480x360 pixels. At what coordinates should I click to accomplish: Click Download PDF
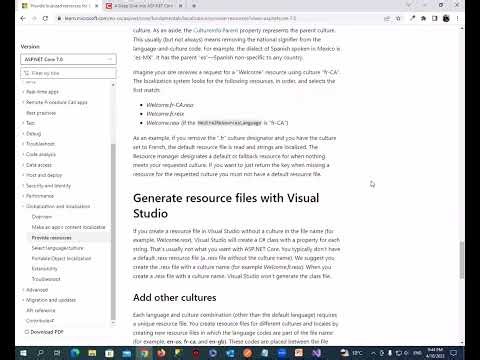(x=44, y=332)
